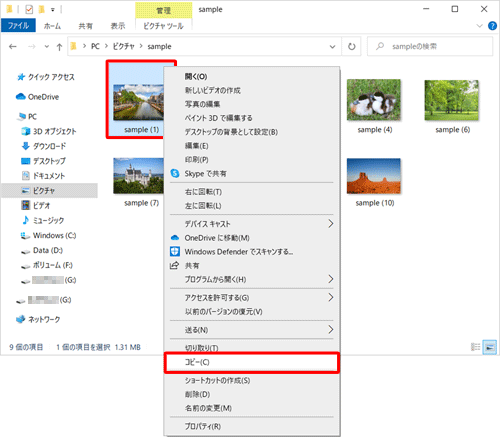500x437 pixels.
Task: Choose 以前のバージョンの復元(V) entry
Action: (x=252, y=311)
